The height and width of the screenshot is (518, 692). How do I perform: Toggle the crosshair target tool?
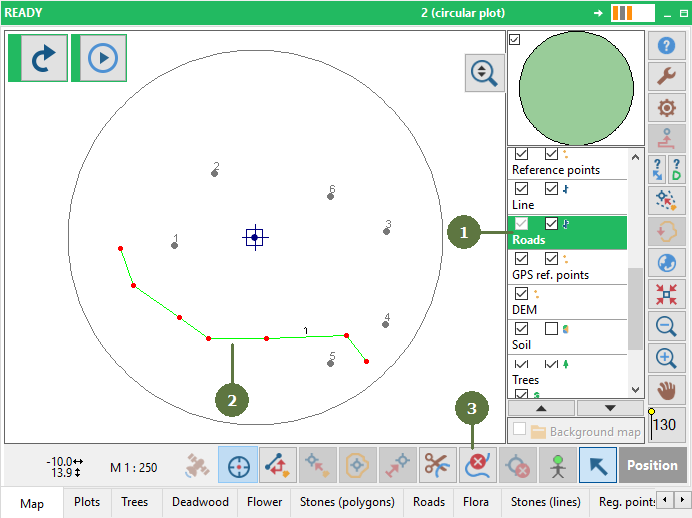238,465
